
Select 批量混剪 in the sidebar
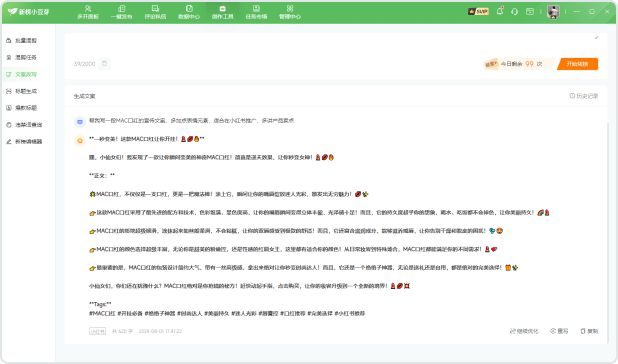click(x=22, y=41)
